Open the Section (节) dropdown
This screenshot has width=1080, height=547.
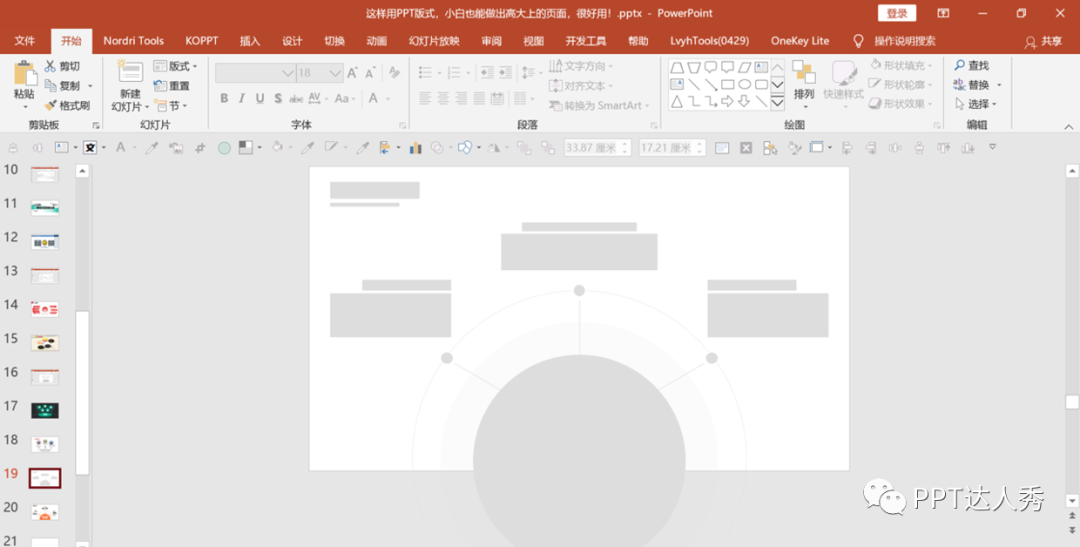(171, 105)
